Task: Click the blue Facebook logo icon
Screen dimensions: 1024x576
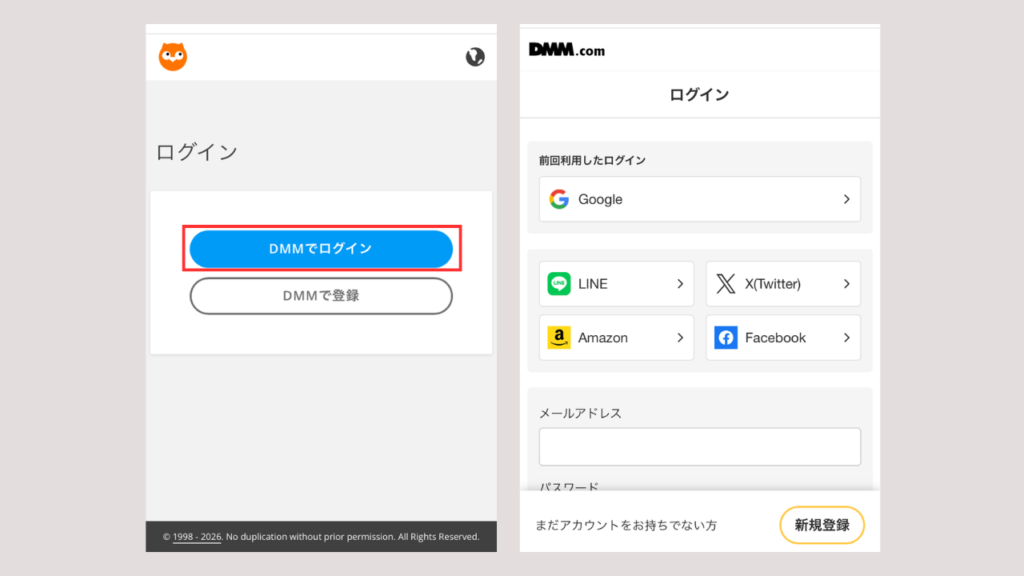Action: click(726, 338)
